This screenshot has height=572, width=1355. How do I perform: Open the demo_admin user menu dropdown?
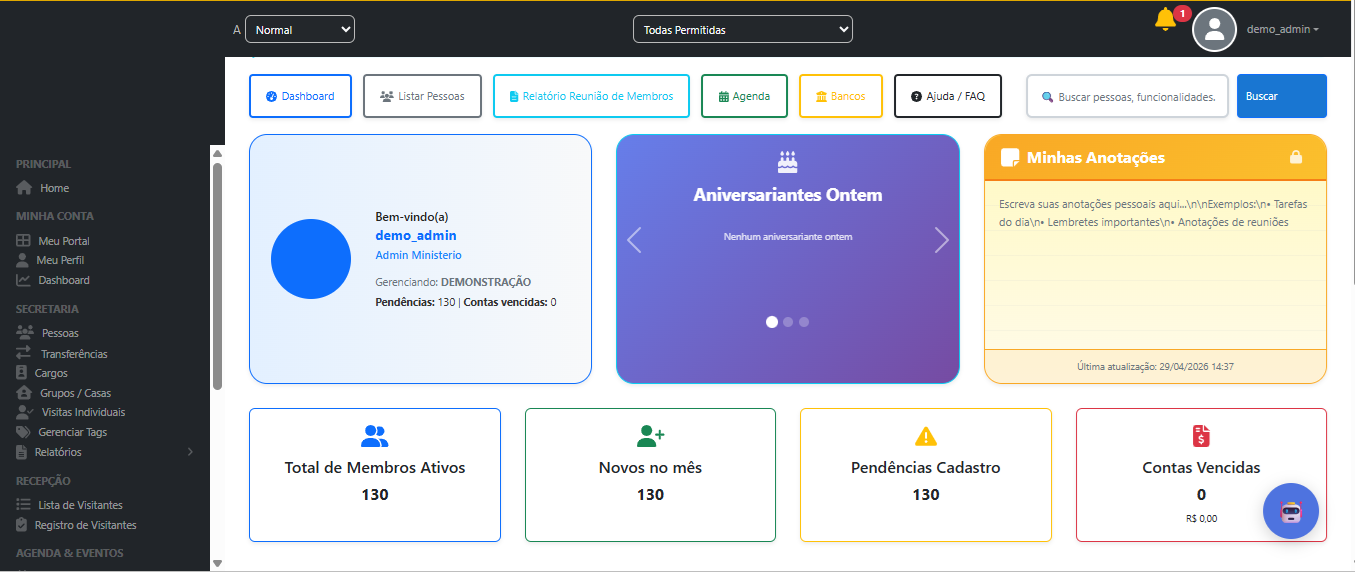click(x=1283, y=30)
